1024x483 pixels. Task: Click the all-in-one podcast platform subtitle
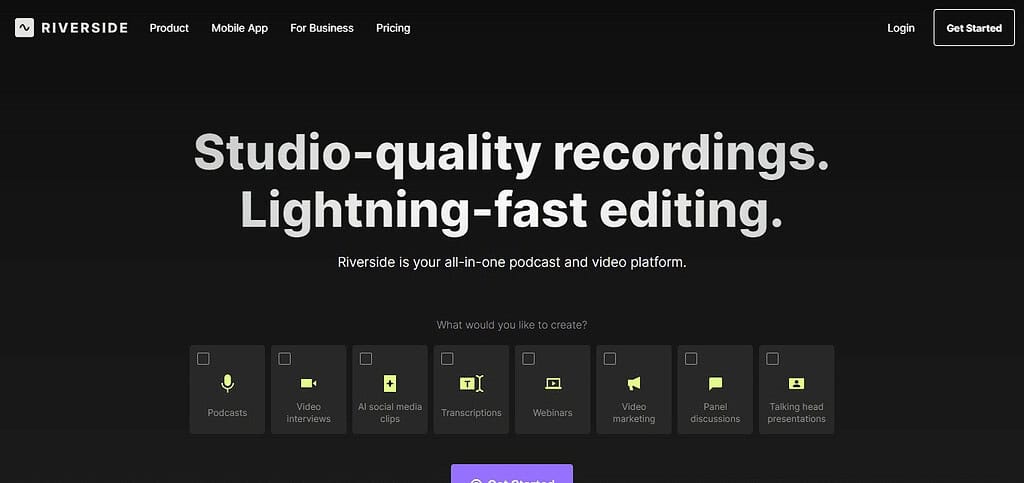512,262
